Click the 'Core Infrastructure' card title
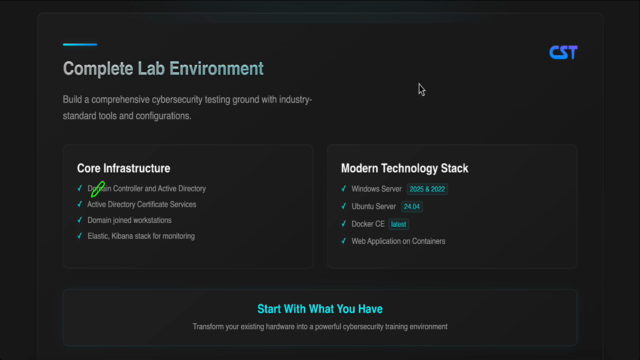This screenshot has width=640, height=360. click(x=124, y=168)
